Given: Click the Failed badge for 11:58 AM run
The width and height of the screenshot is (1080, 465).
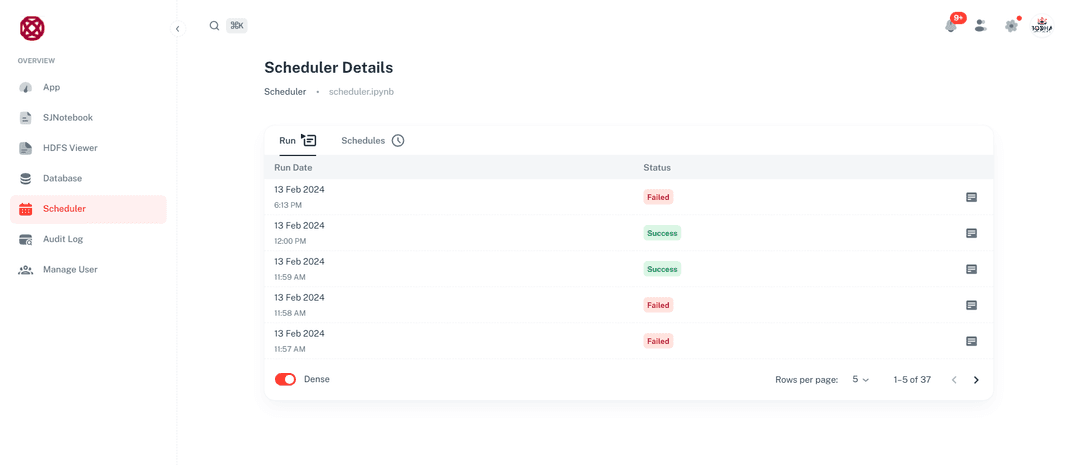Looking at the screenshot, I should (x=658, y=305).
